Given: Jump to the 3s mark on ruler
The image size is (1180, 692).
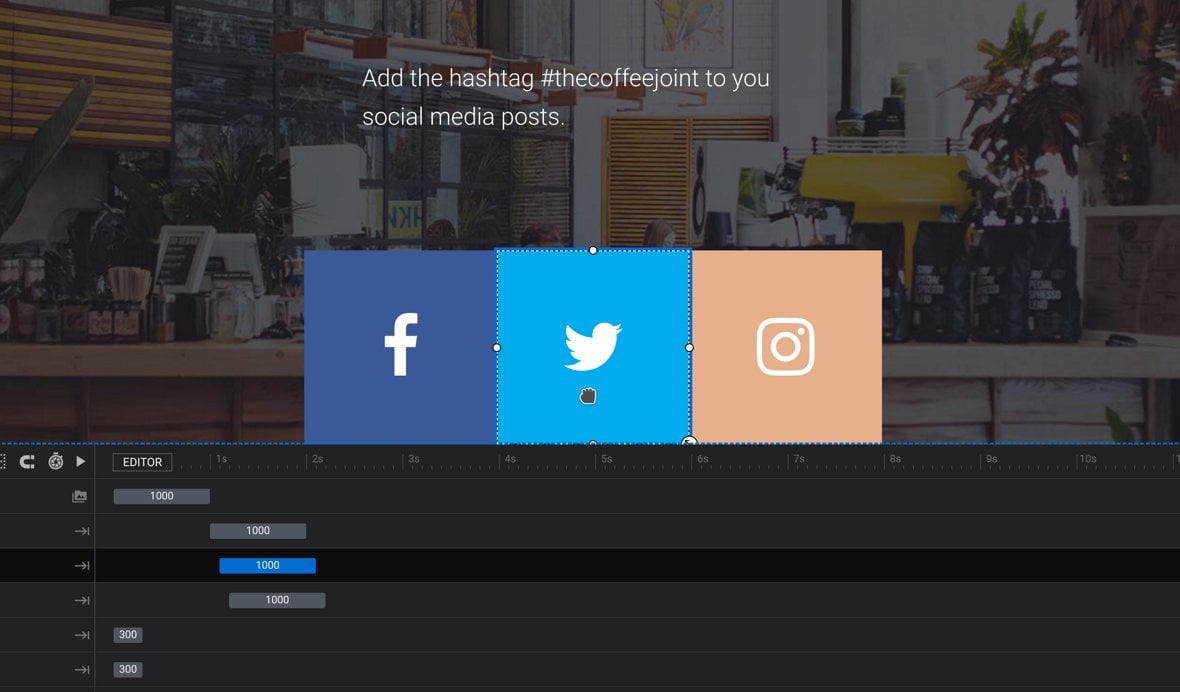Looking at the screenshot, I should pyautogui.click(x=413, y=459).
